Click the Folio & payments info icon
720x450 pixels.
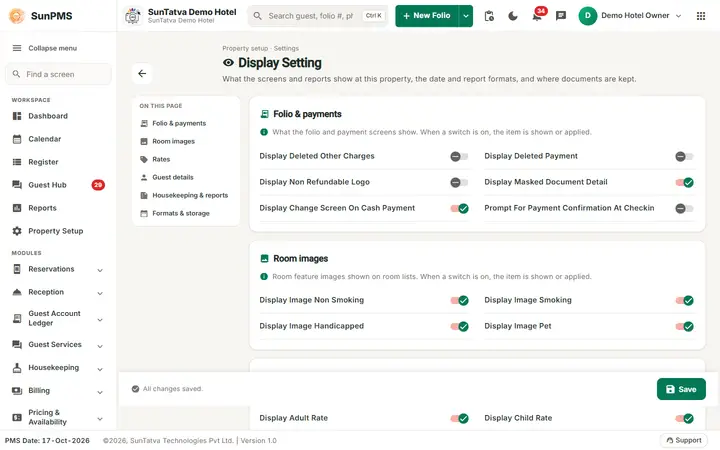[264, 132]
